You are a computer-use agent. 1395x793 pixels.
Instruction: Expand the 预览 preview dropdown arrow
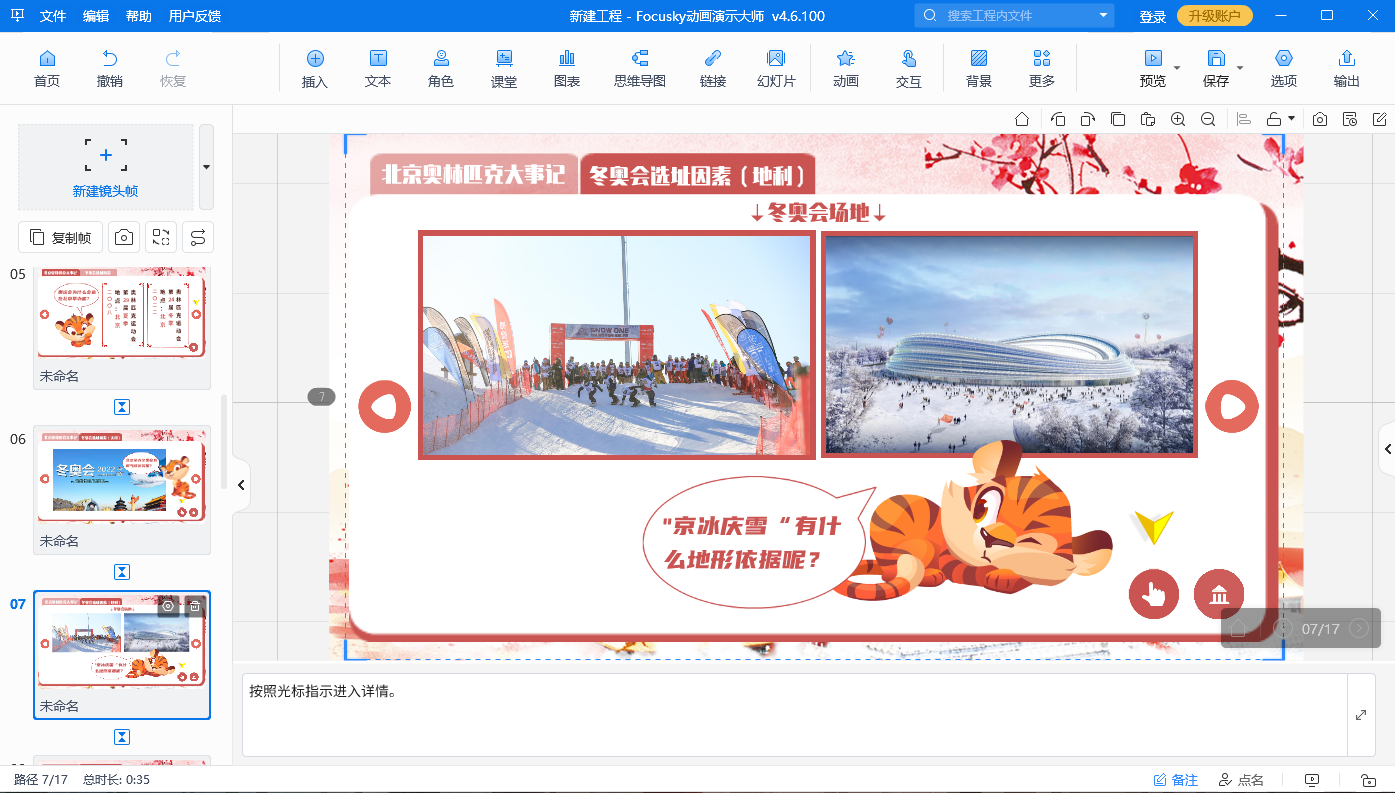(x=1177, y=68)
